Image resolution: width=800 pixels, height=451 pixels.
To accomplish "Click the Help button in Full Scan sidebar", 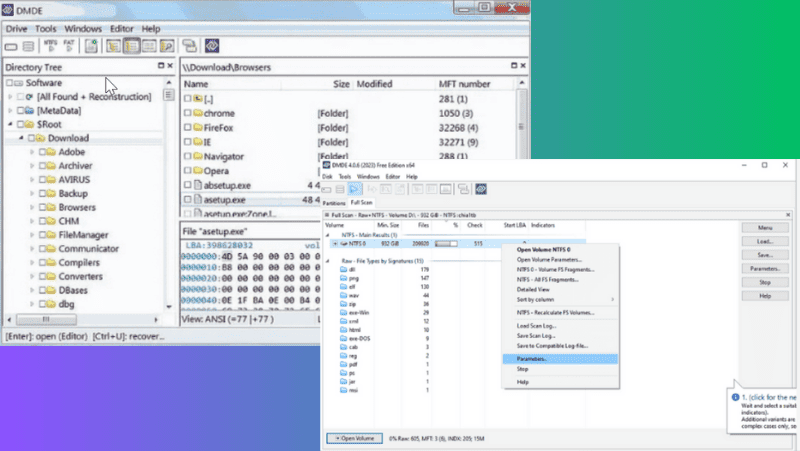I will pyautogui.click(x=765, y=296).
